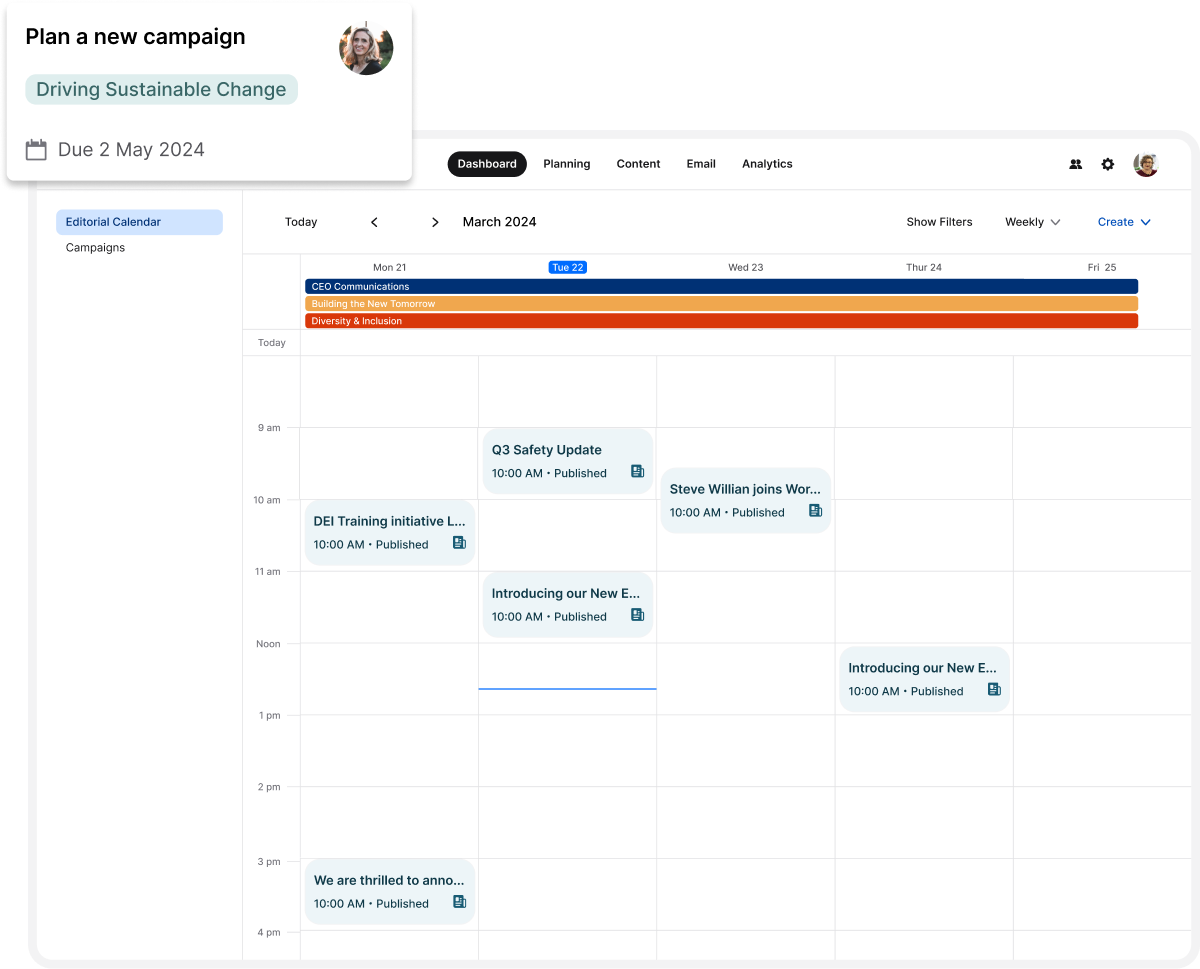Click the Today button
The width and height of the screenshot is (1200, 969).
(301, 222)
